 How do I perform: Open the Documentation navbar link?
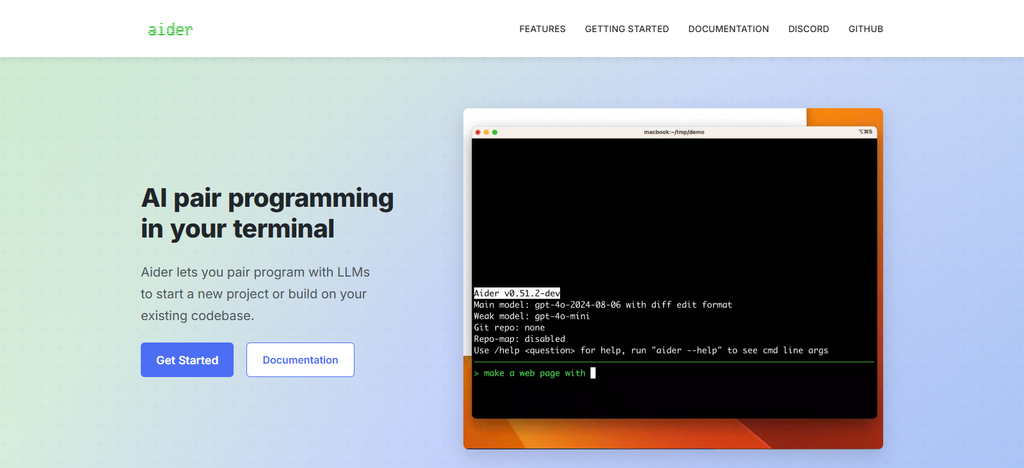point(729,29)
